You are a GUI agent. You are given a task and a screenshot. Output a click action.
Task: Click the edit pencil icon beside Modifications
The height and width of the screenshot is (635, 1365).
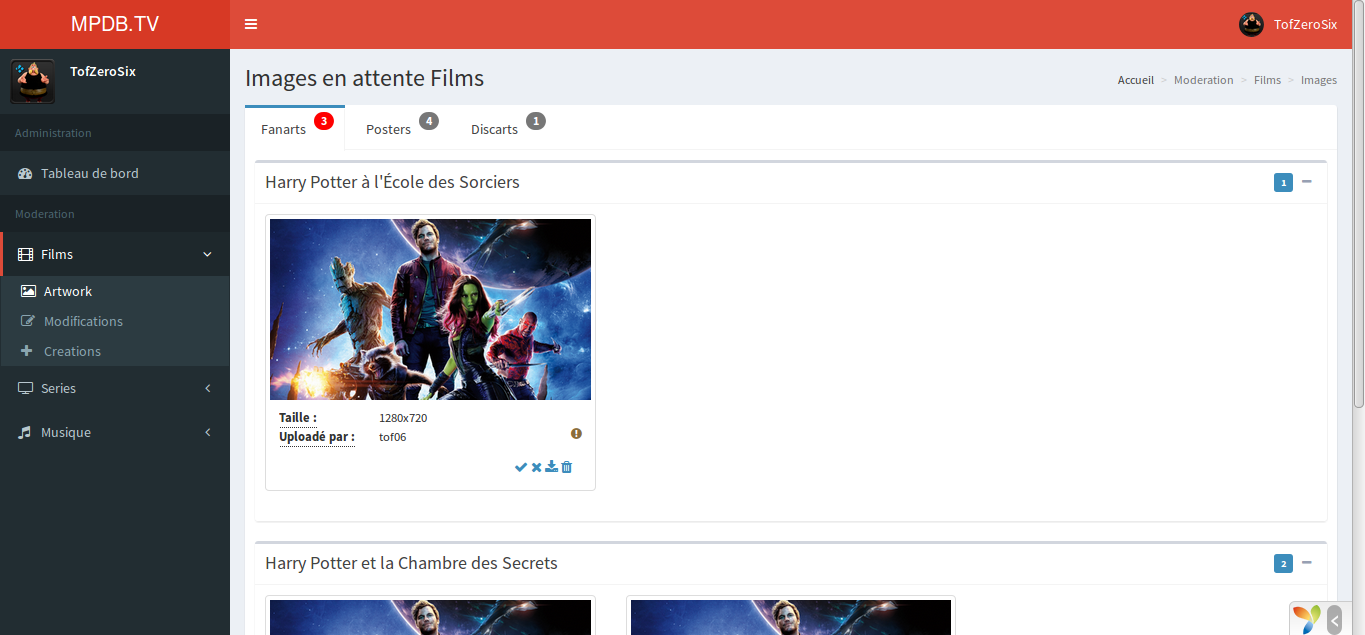[x=28, y=321]
